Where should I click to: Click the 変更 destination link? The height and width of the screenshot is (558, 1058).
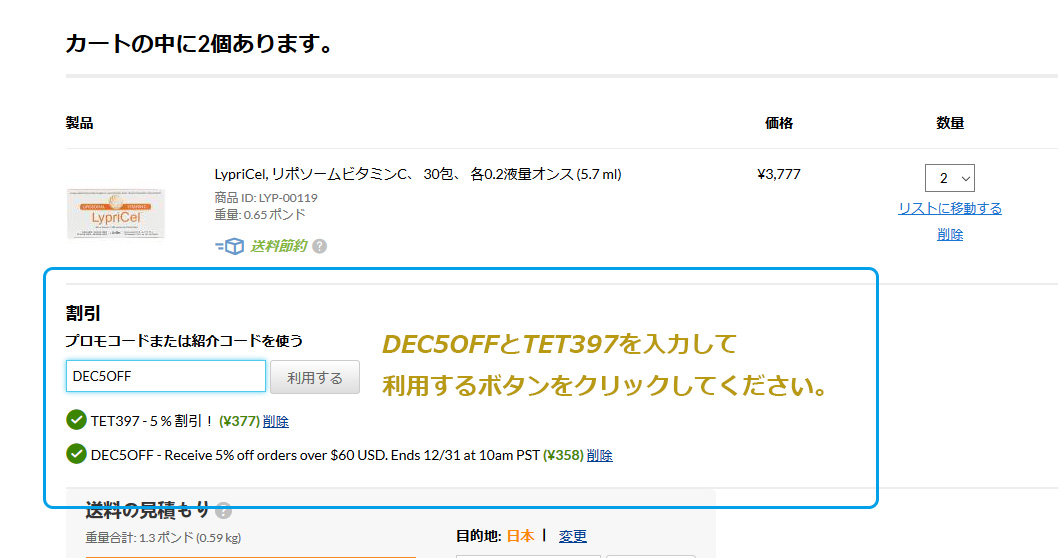click(572, 536)
